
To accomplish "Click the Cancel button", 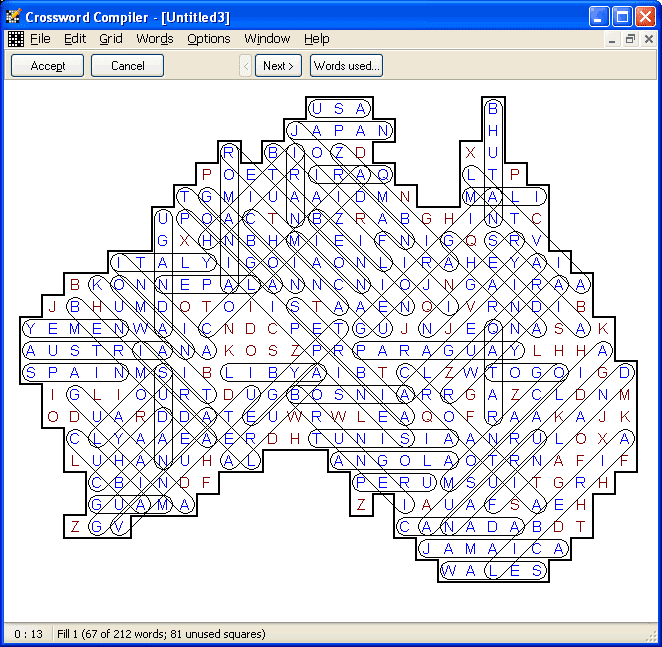I will [127, 66].
